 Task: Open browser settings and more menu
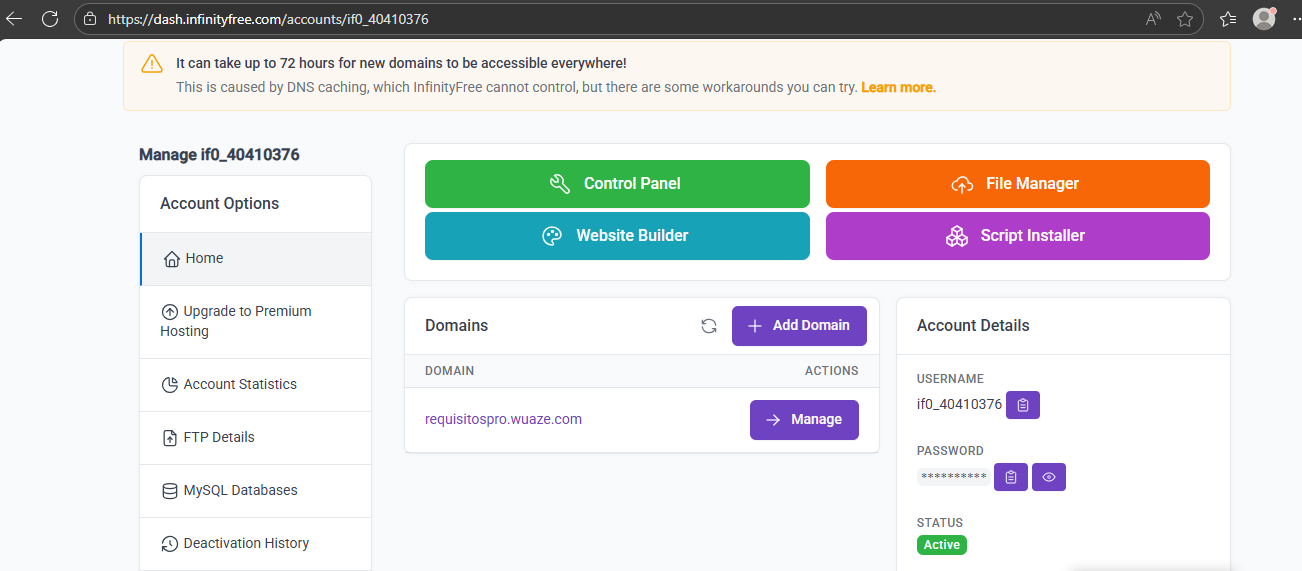[1294, 19]
